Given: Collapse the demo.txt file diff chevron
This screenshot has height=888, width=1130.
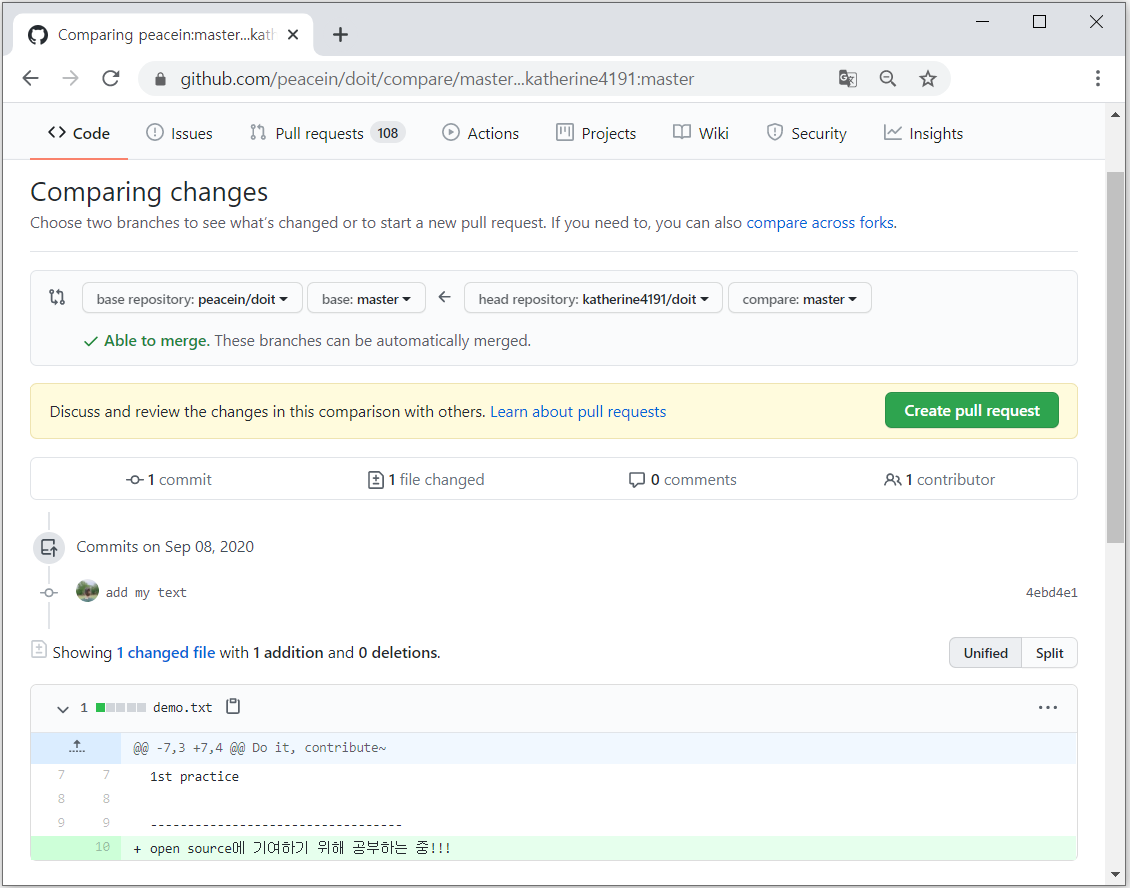Looking at the screenshot, I should click(63, 709).
